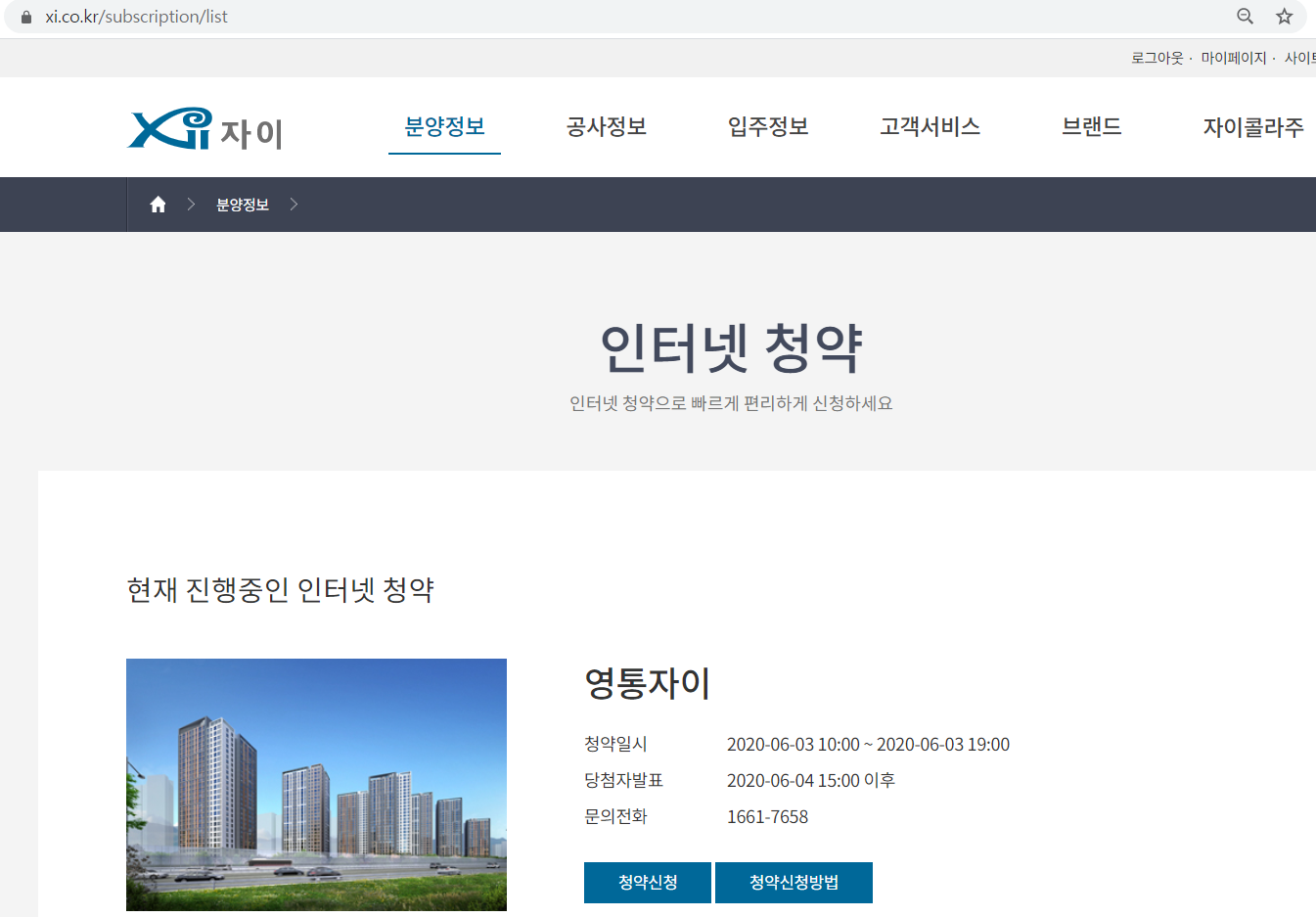The width and height of the screenshot is (1316, 917).
Task: Click phone number 1661-7658
Action: (767, 817)
